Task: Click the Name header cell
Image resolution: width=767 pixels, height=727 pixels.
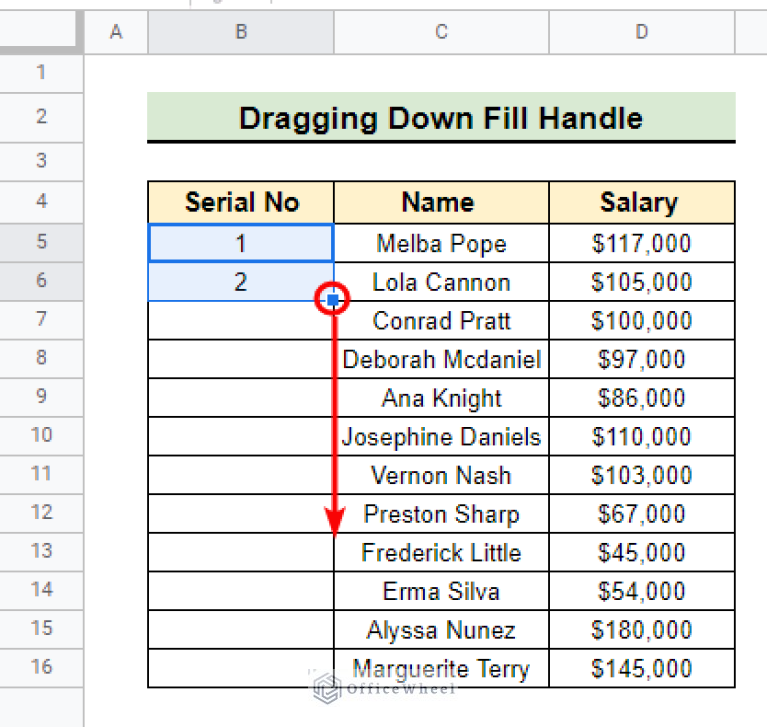Action: [x=441, y=203]
